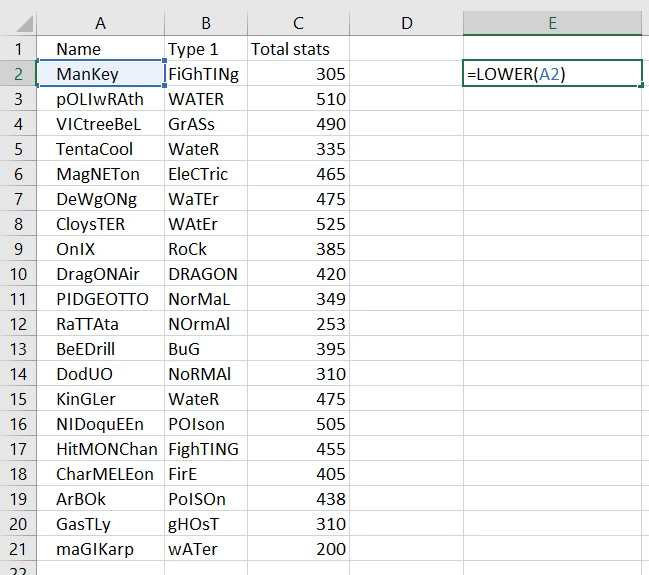Select the cell containing TentaCool
This screenshot has width=649, height=575.
pyautogui.click(x=101, y=149)
